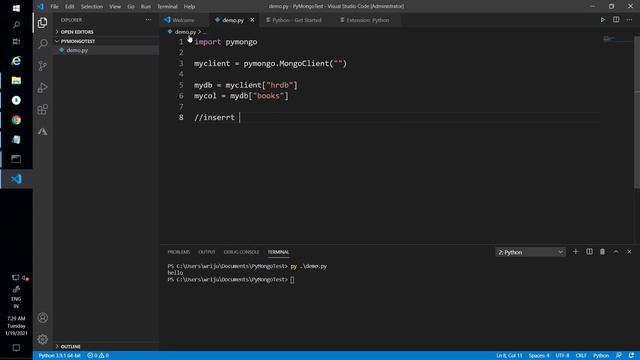Open errors and warnings count in status bar

click(x=98, y=356)
